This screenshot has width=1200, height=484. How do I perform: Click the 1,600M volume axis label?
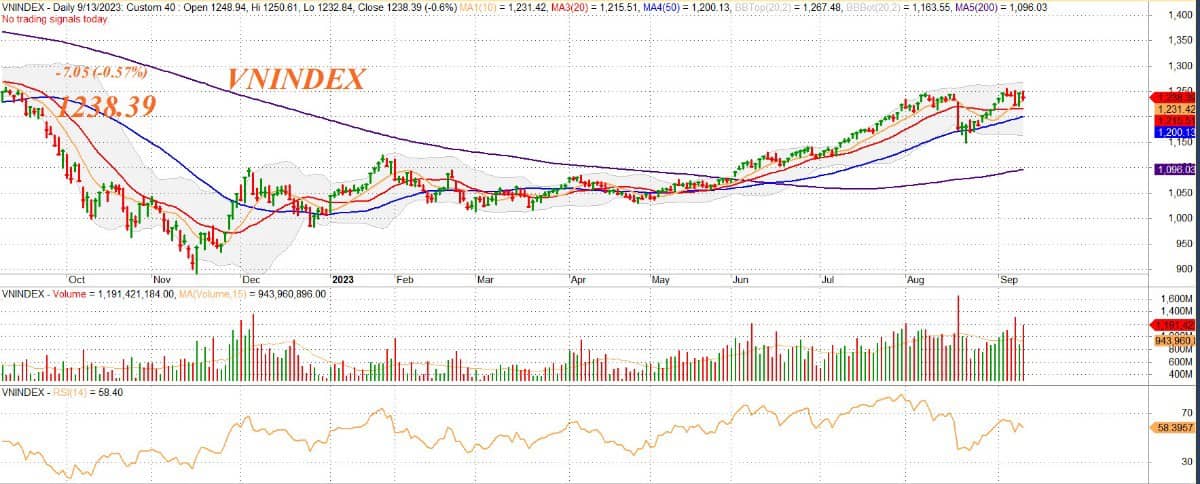click(1178, 298)
